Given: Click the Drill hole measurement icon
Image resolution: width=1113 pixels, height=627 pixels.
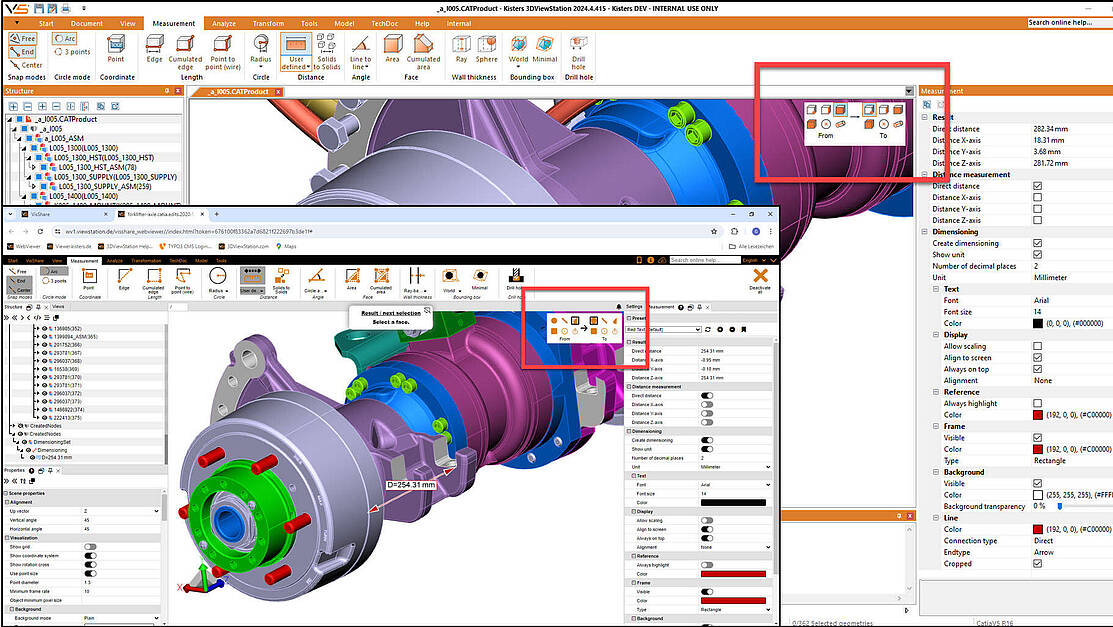Looking at the screenshot, I should (x=579, y=48).
